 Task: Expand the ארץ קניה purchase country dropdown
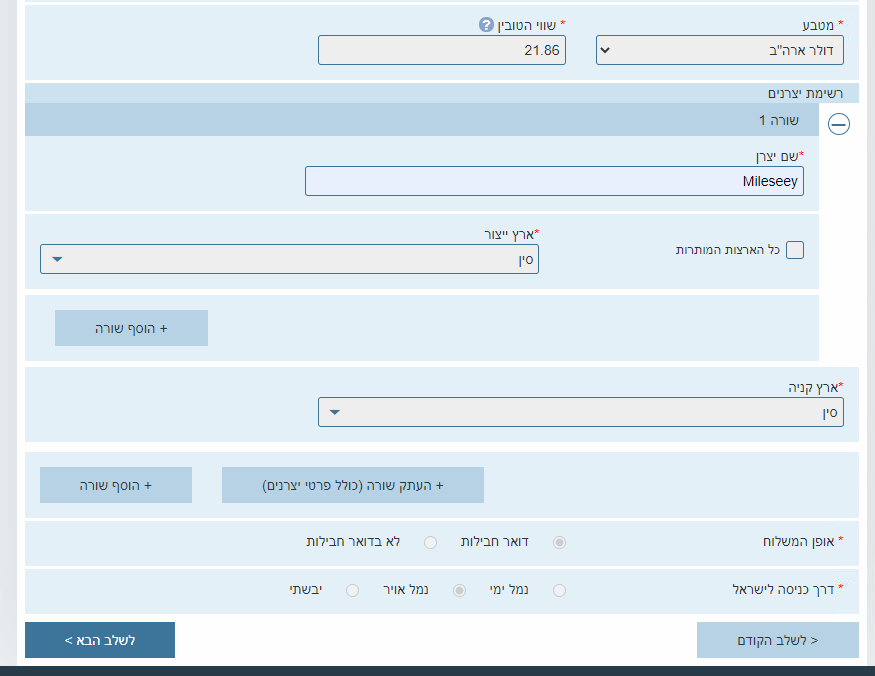point(580,412)
